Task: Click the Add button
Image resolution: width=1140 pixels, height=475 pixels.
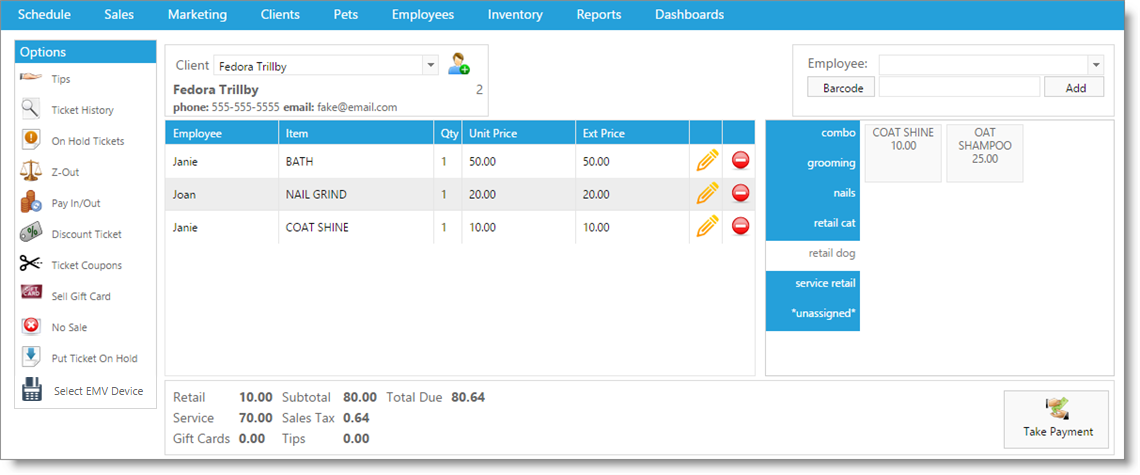Action: click(x=1075, y=87)
